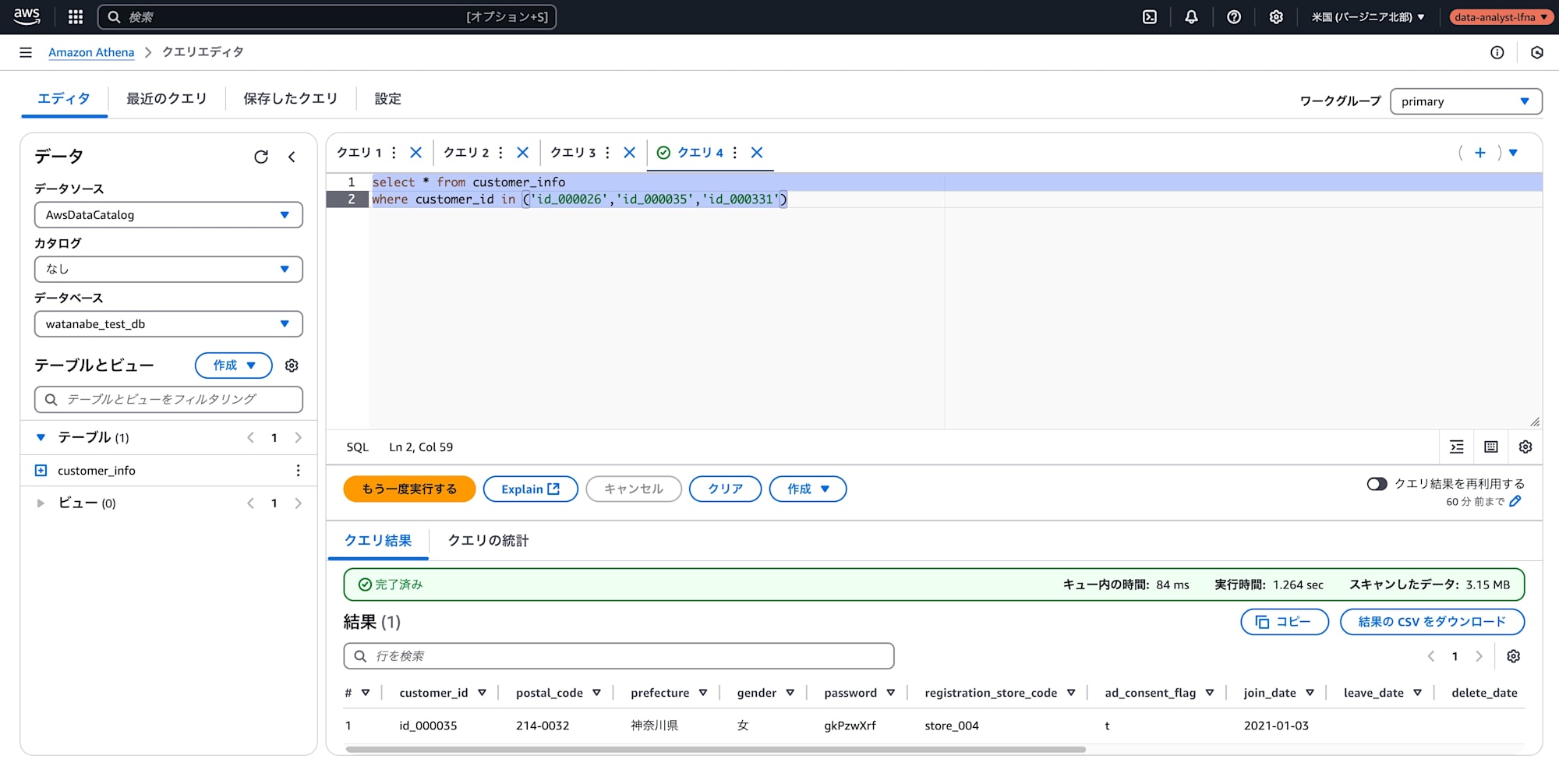Viewport: 1559px width, 784px height.
Task: Switch to the エディタ tab
Action: coord(64,99)
